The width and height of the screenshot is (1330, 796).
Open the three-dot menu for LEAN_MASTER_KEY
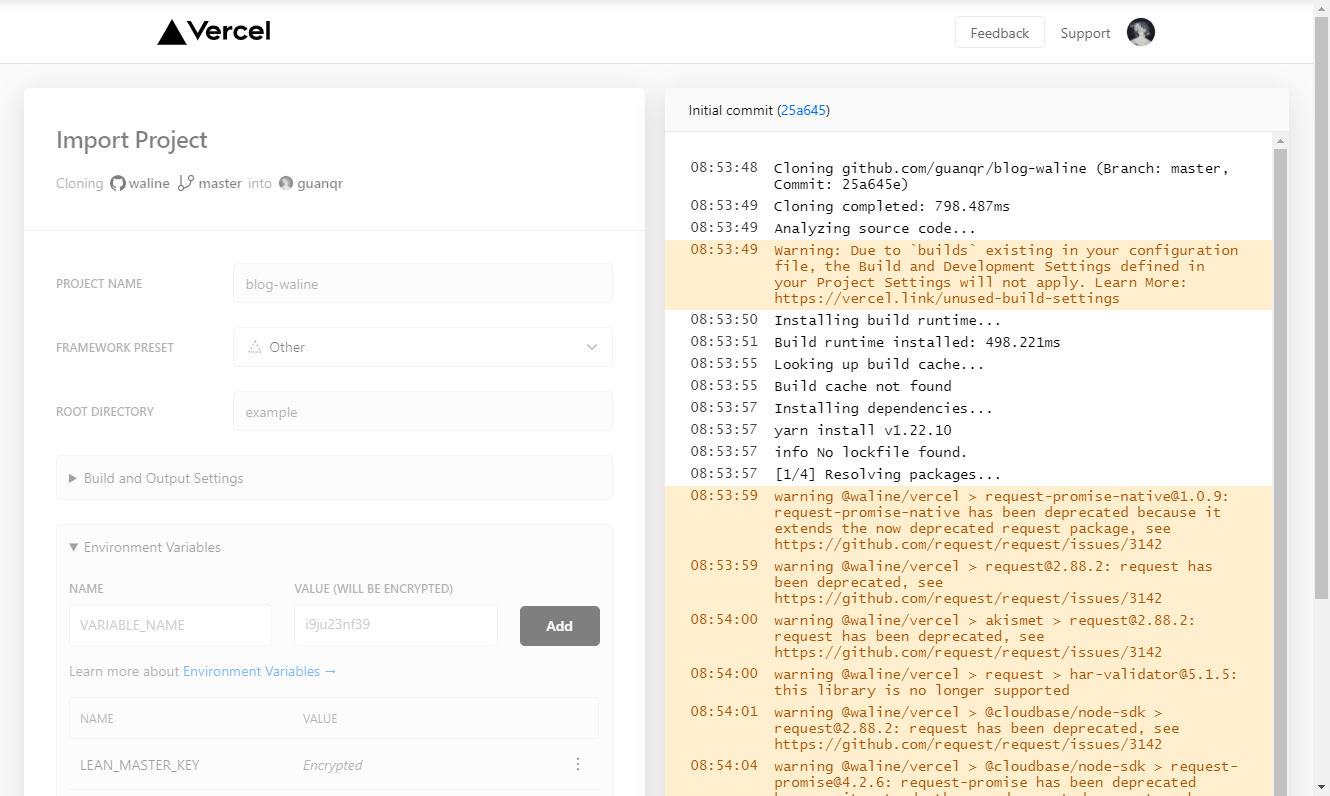pos(577,765)
